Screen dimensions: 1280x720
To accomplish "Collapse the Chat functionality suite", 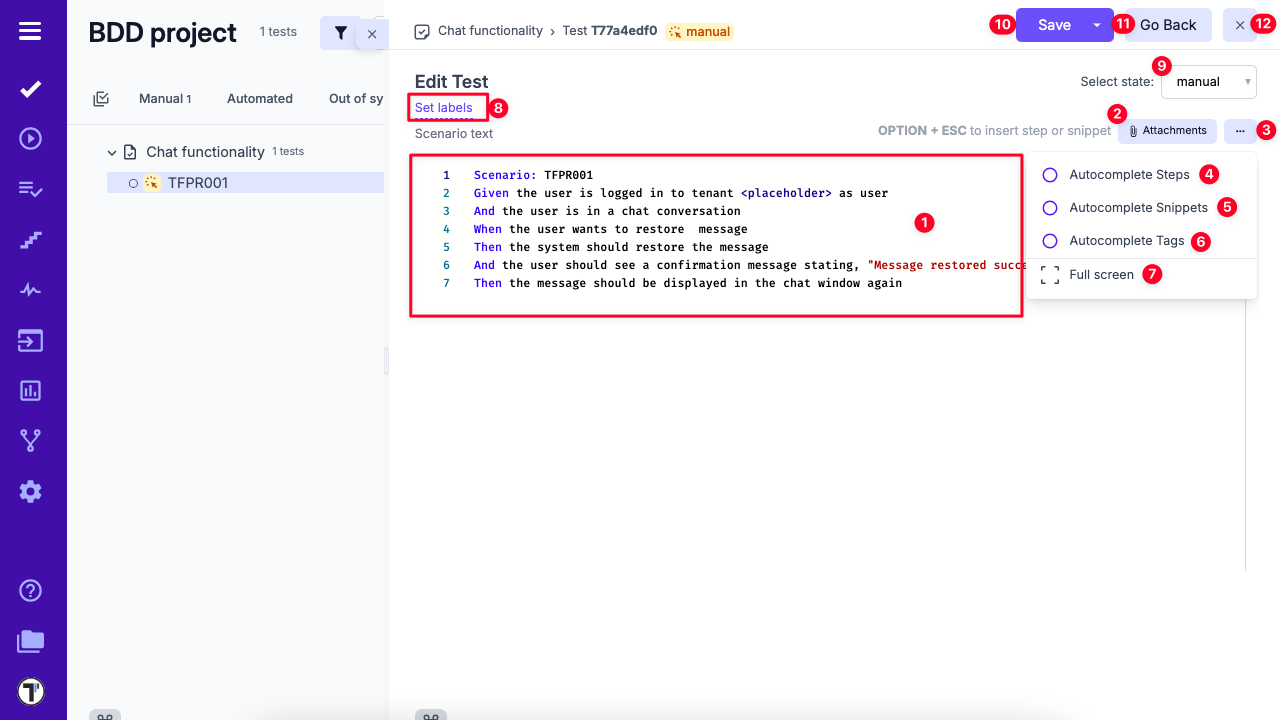I will pyautogui.click(x=112, y=152).
